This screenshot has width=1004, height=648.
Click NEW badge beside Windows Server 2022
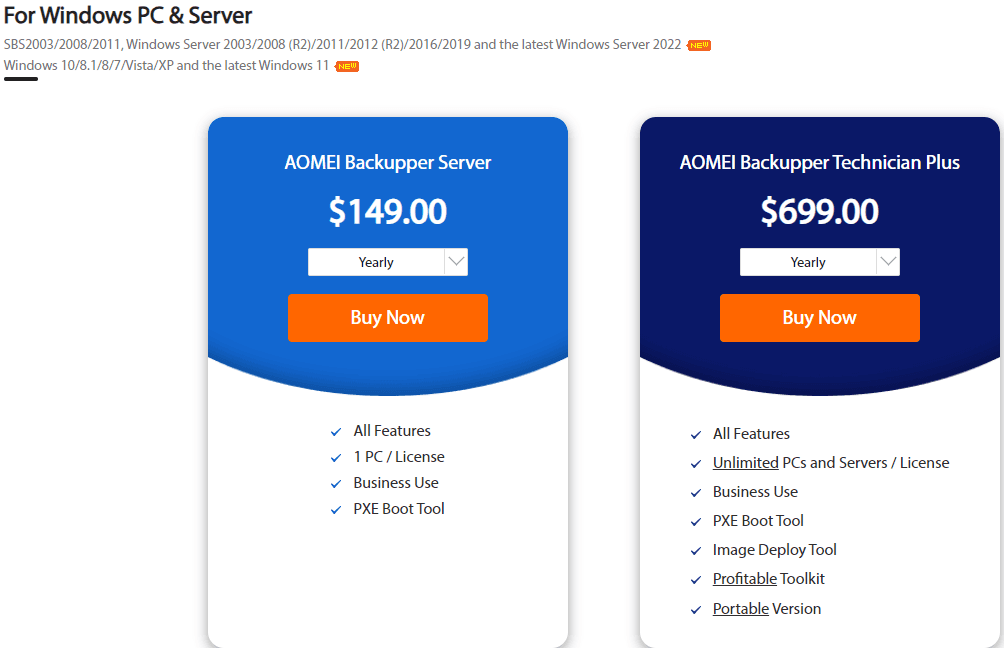pos(699,45)
